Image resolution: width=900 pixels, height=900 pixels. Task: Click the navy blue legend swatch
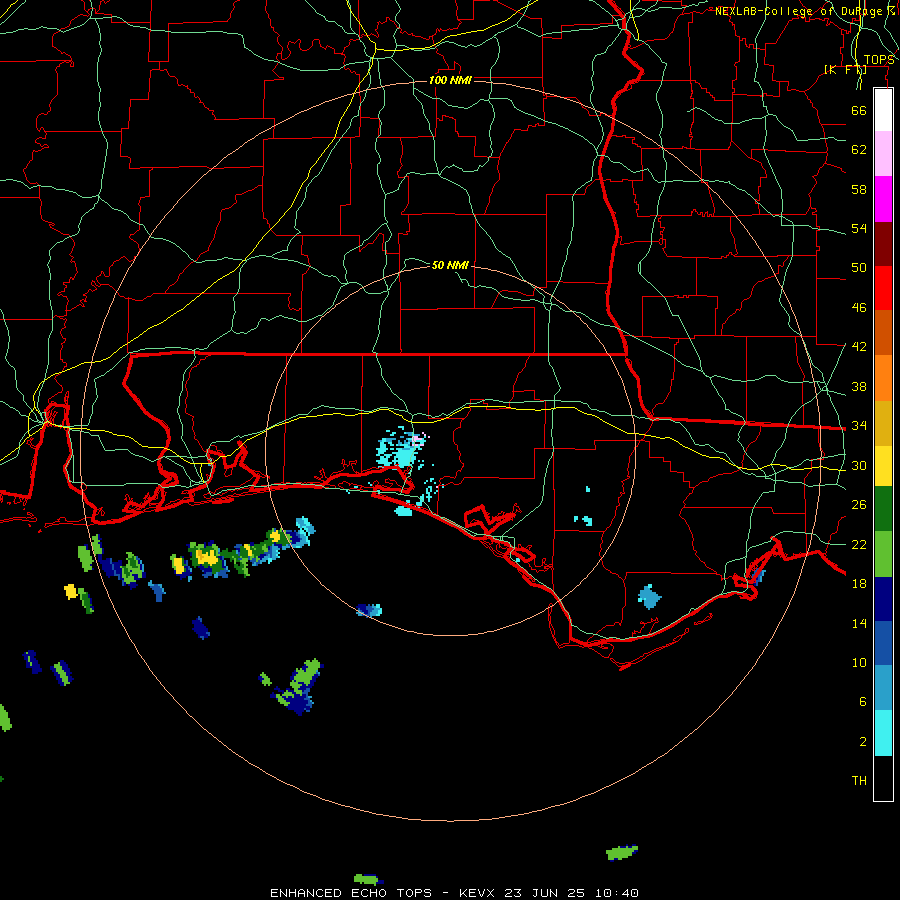(883, 599)
